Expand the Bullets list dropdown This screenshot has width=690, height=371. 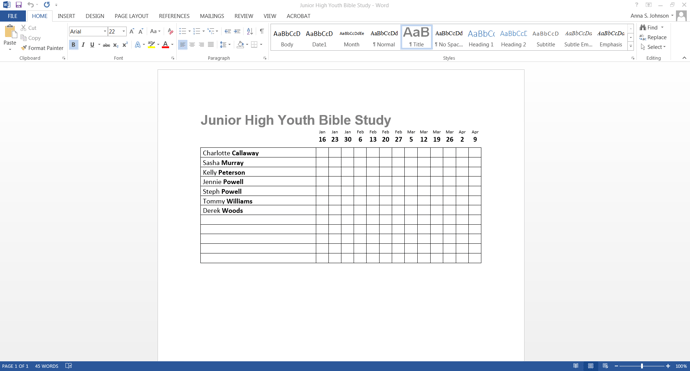click(190, 31)
